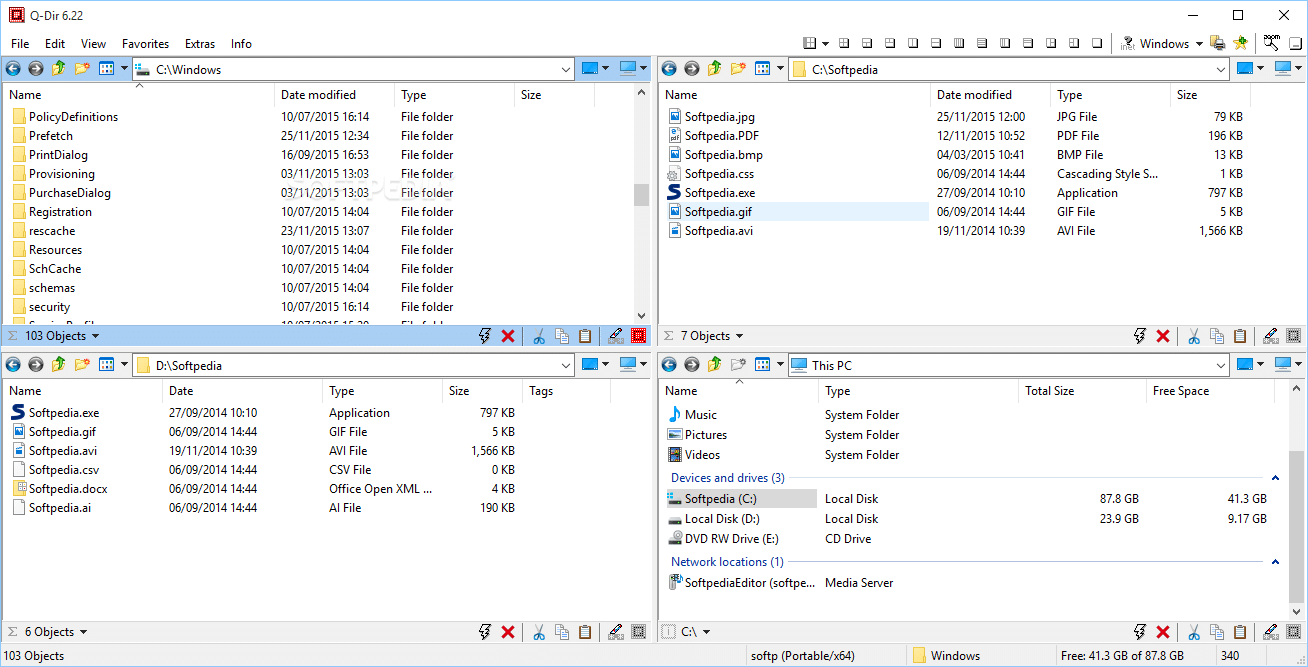
Task: Open the print icon in main toolbar
Action: click(1217, 43)
